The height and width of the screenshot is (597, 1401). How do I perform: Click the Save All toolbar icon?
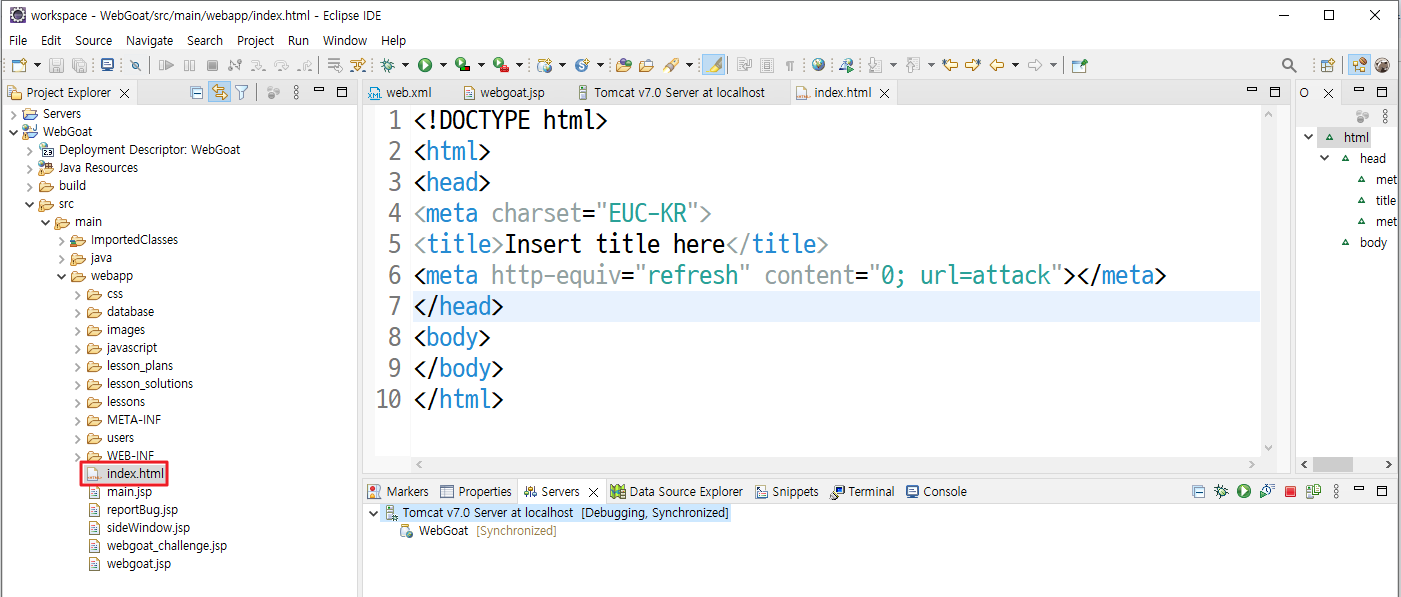(77, 65)
